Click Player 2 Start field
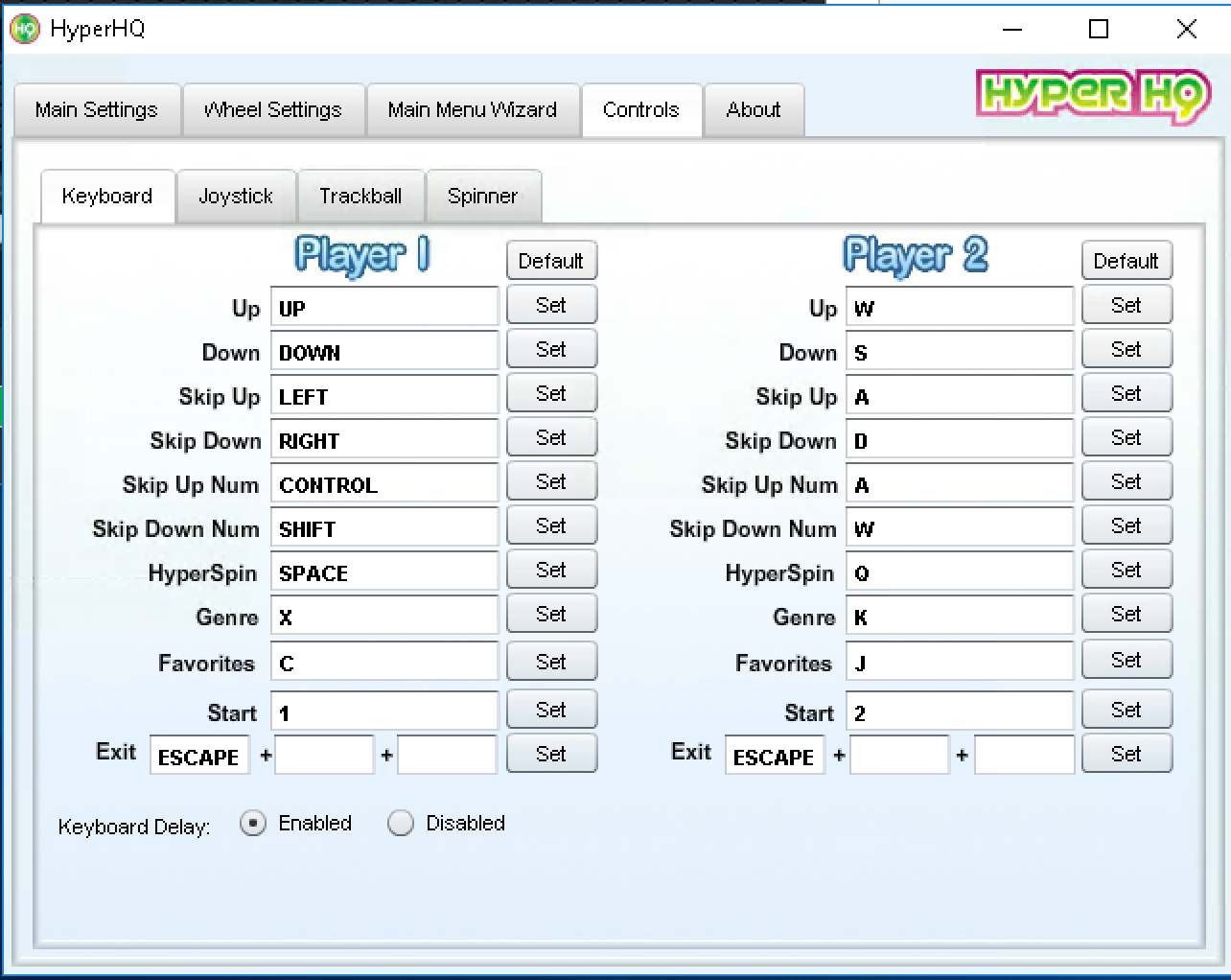1231x980 pixels. [x=960, y=712]
